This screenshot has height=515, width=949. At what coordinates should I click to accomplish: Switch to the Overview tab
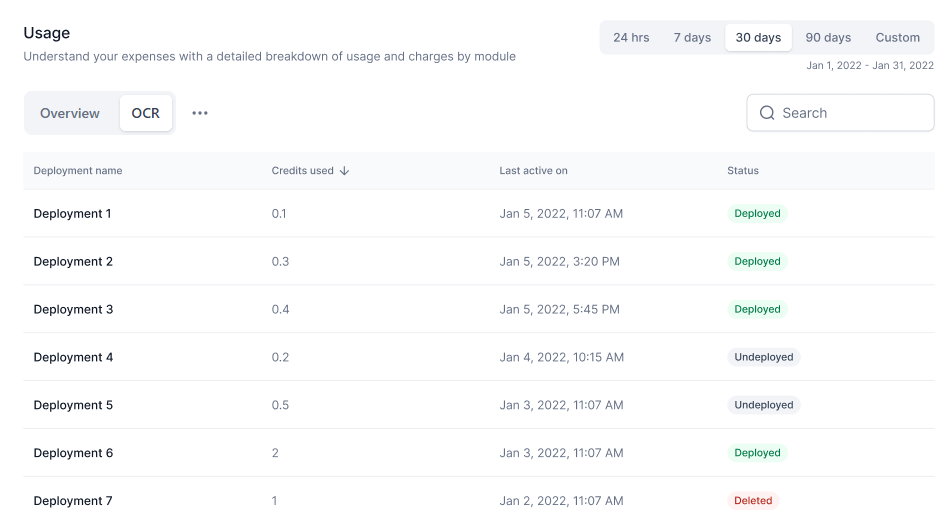click(70, 113)
